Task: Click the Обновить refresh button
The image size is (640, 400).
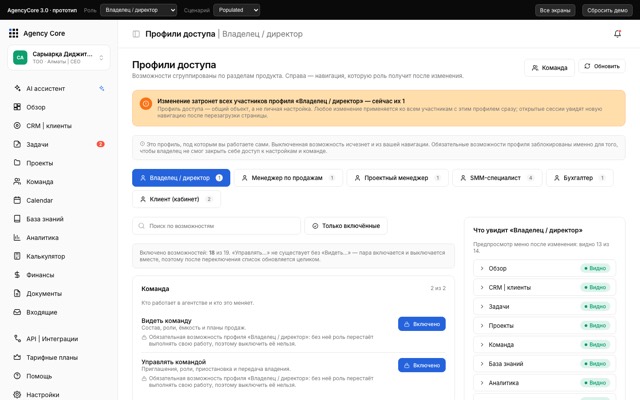Action: pyautogui.click(x=602, y=66)
